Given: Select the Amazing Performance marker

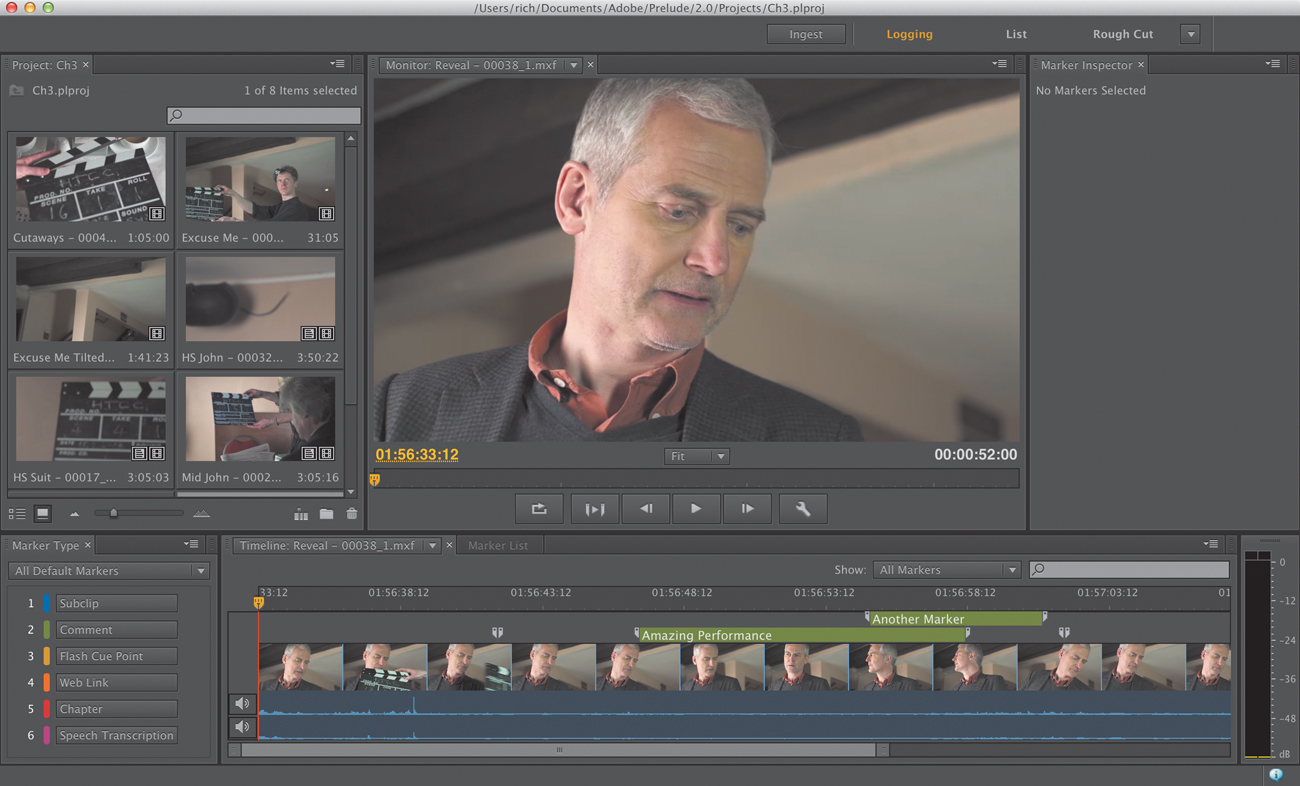Looking at the screenshot, I should pyautogui.click(x=803, y=635).
